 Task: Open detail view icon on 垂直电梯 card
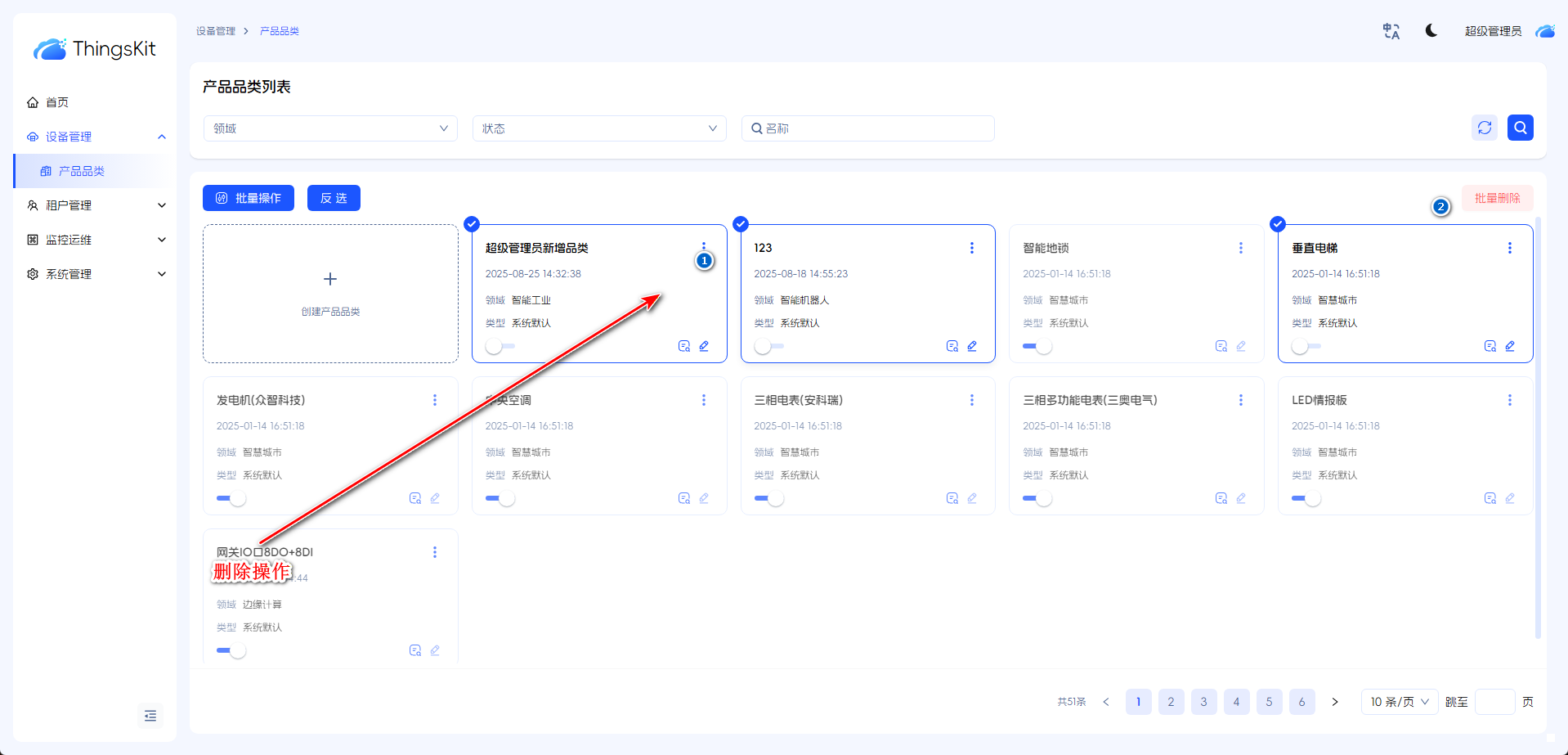1490,346
